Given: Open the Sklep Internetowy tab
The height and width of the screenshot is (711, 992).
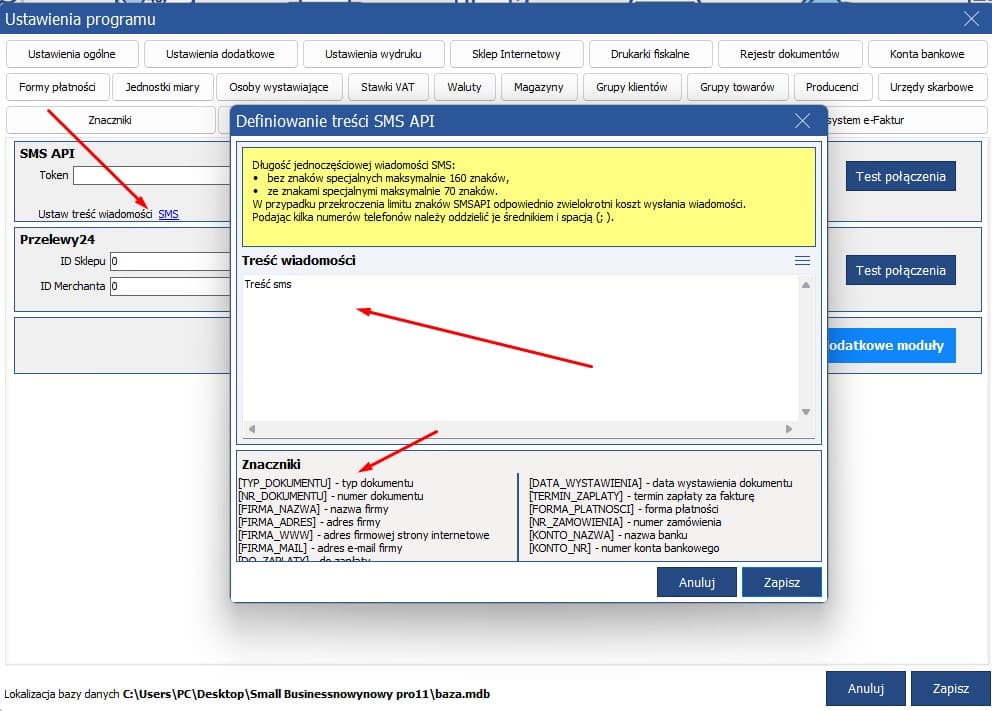Looking at the screenshot, I should tap(516, 54).
